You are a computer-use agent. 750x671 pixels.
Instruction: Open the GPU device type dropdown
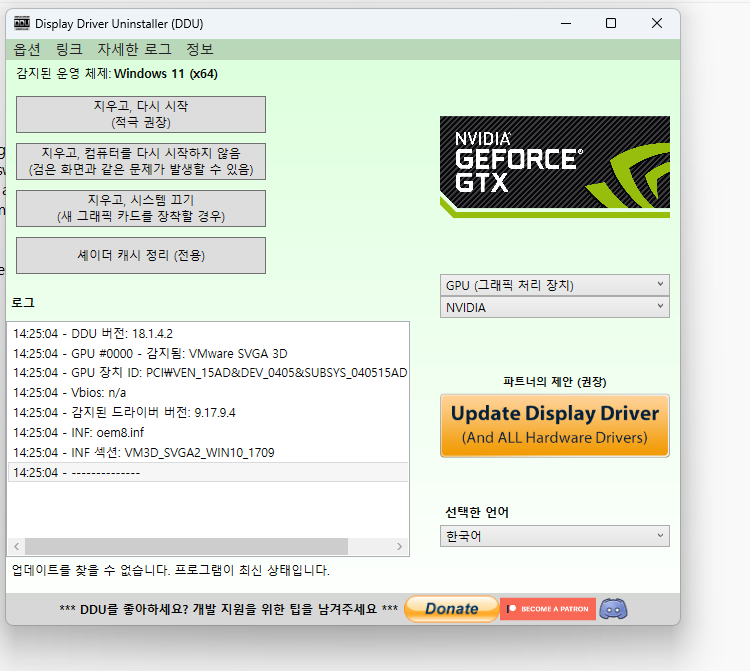tap(554, 285)
